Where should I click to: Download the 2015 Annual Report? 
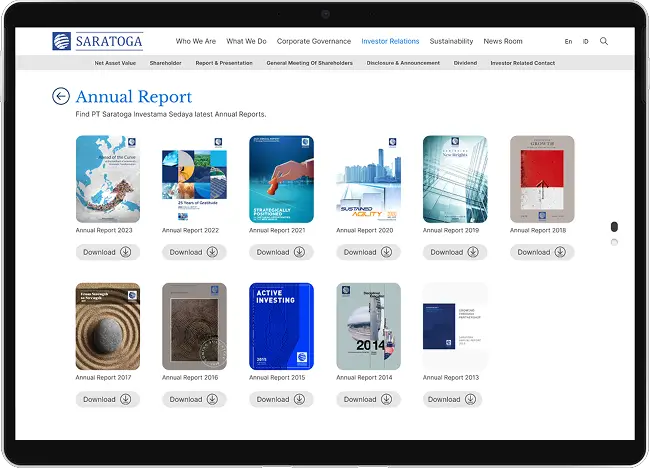[x=281, y=399]
